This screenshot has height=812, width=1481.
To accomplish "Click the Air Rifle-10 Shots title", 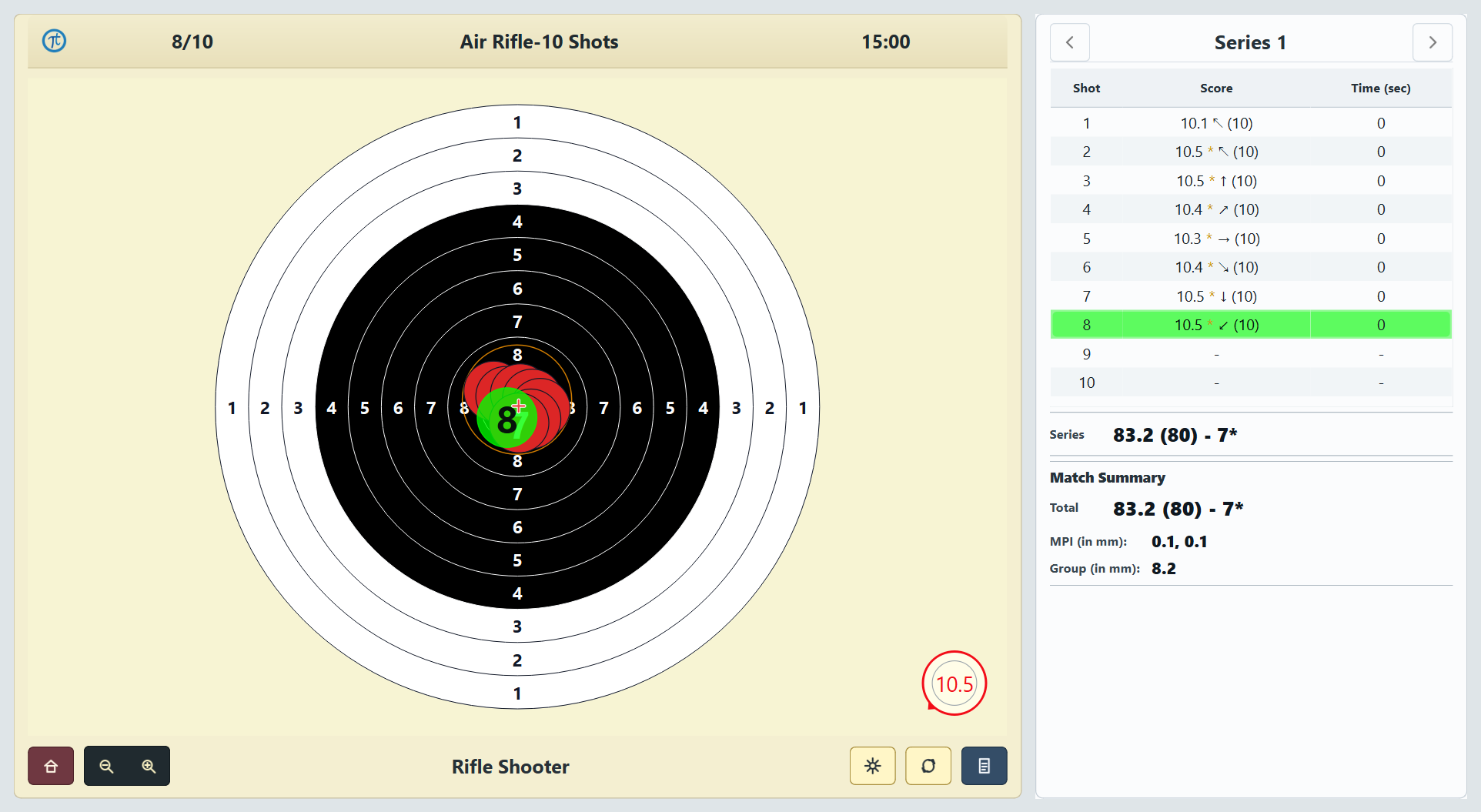I will (x=539, y=42).
